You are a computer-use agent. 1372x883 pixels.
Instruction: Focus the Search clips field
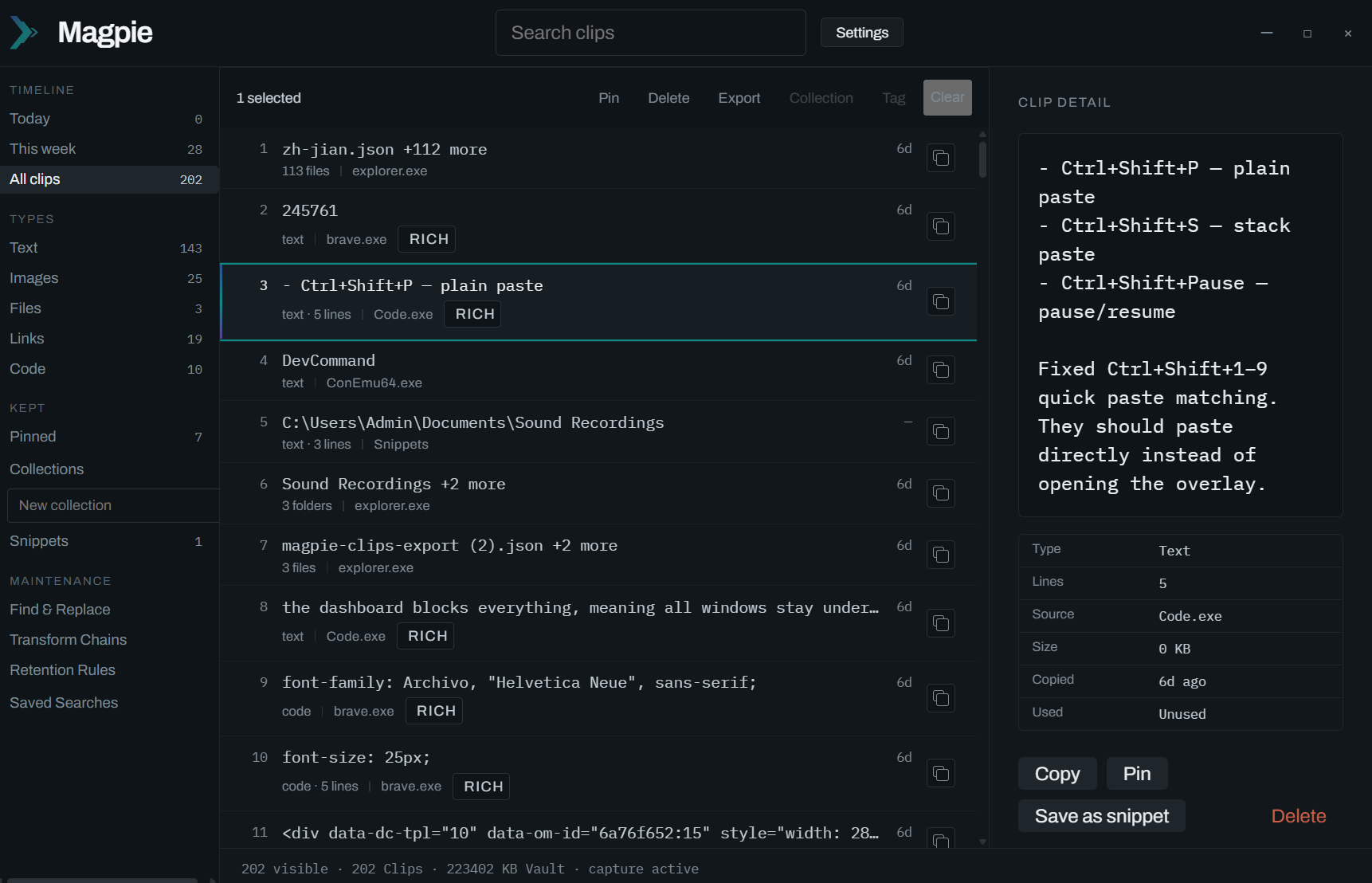click(x=651, y=33)
